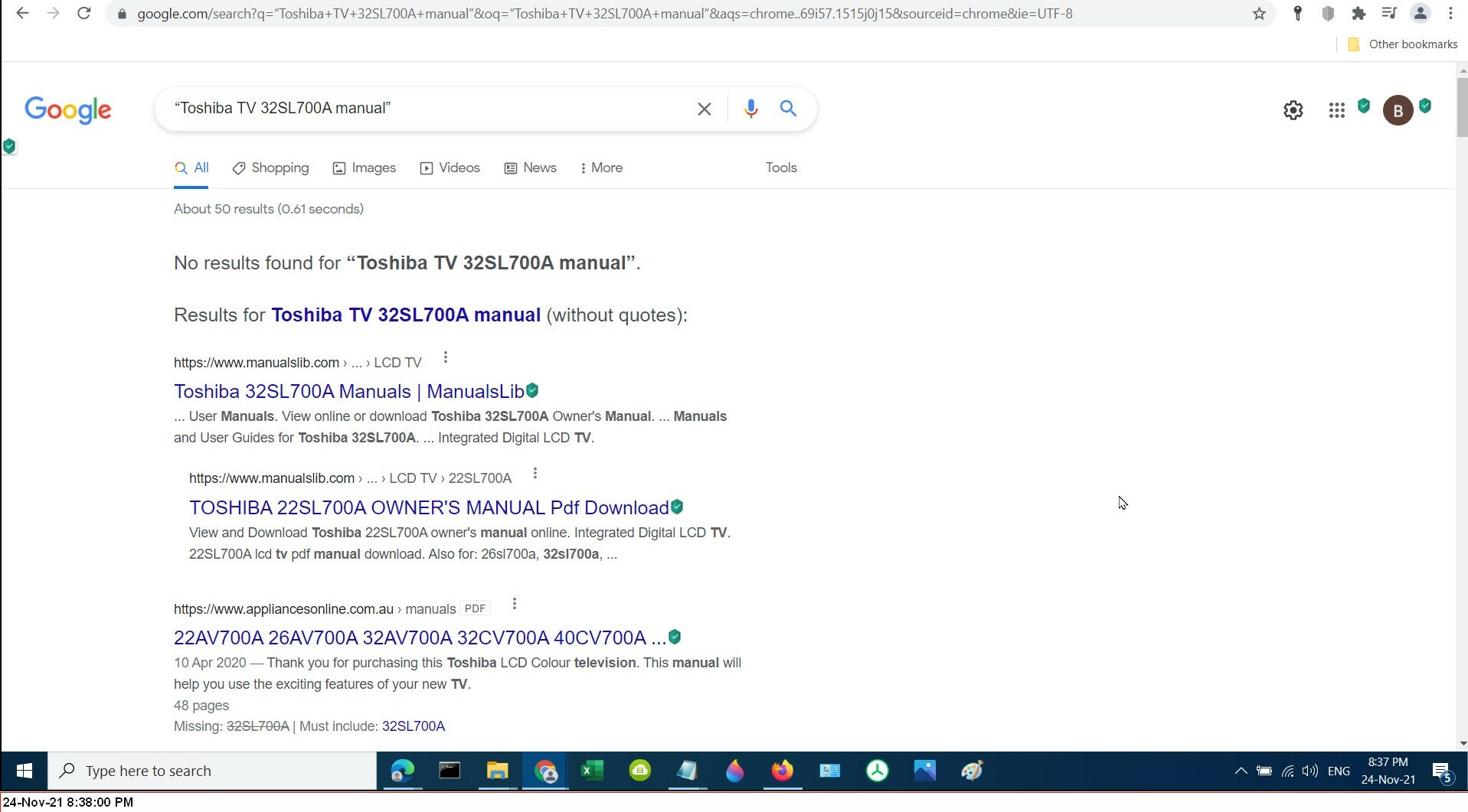Open TOSHIBA 22SL700A OWNER'S MANUAL result
This screenshot has height=812, width=1468.
pyautogui.click(x=429, y=508)
